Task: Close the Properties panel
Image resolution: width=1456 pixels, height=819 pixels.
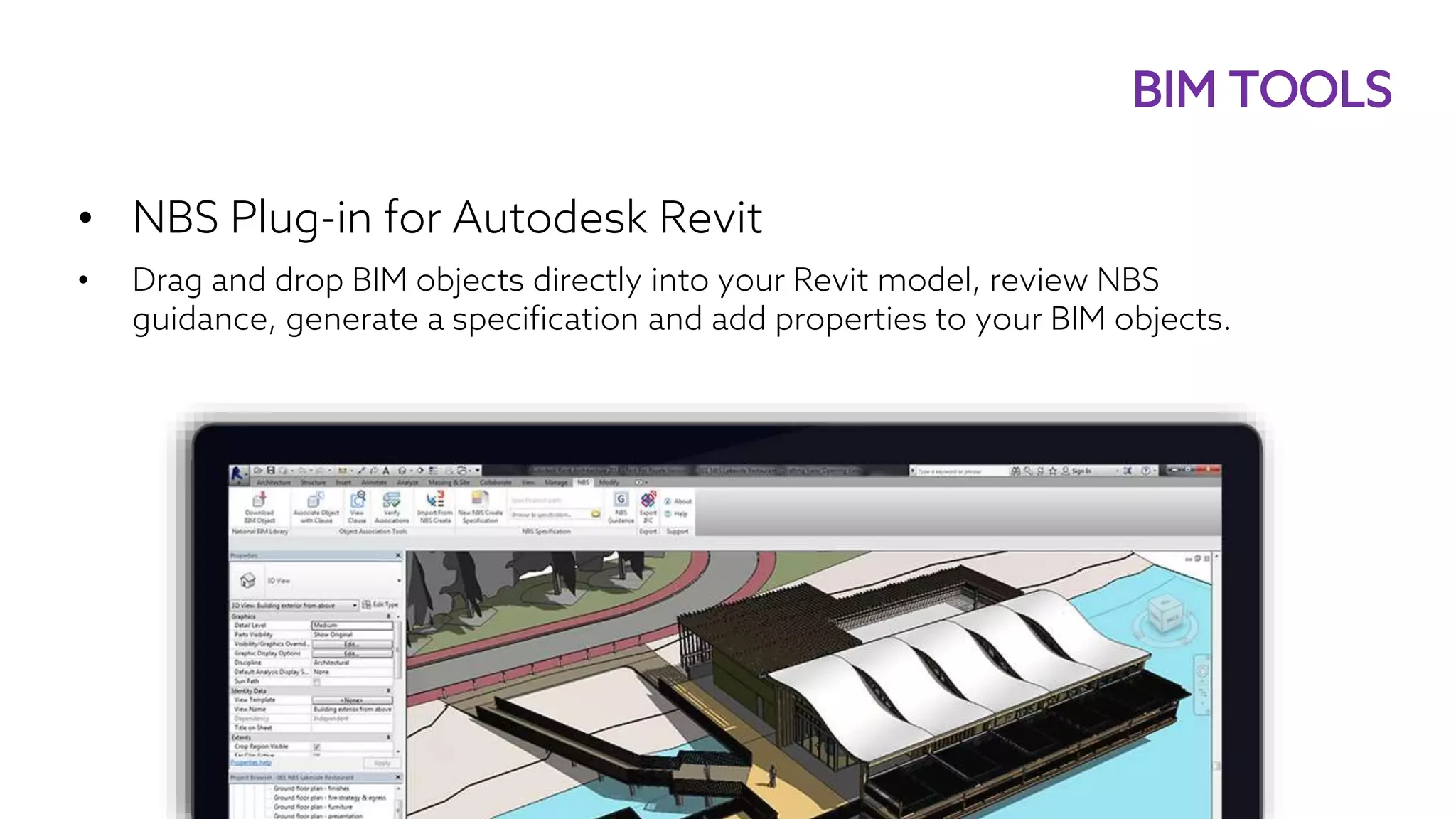Action: 398,555
